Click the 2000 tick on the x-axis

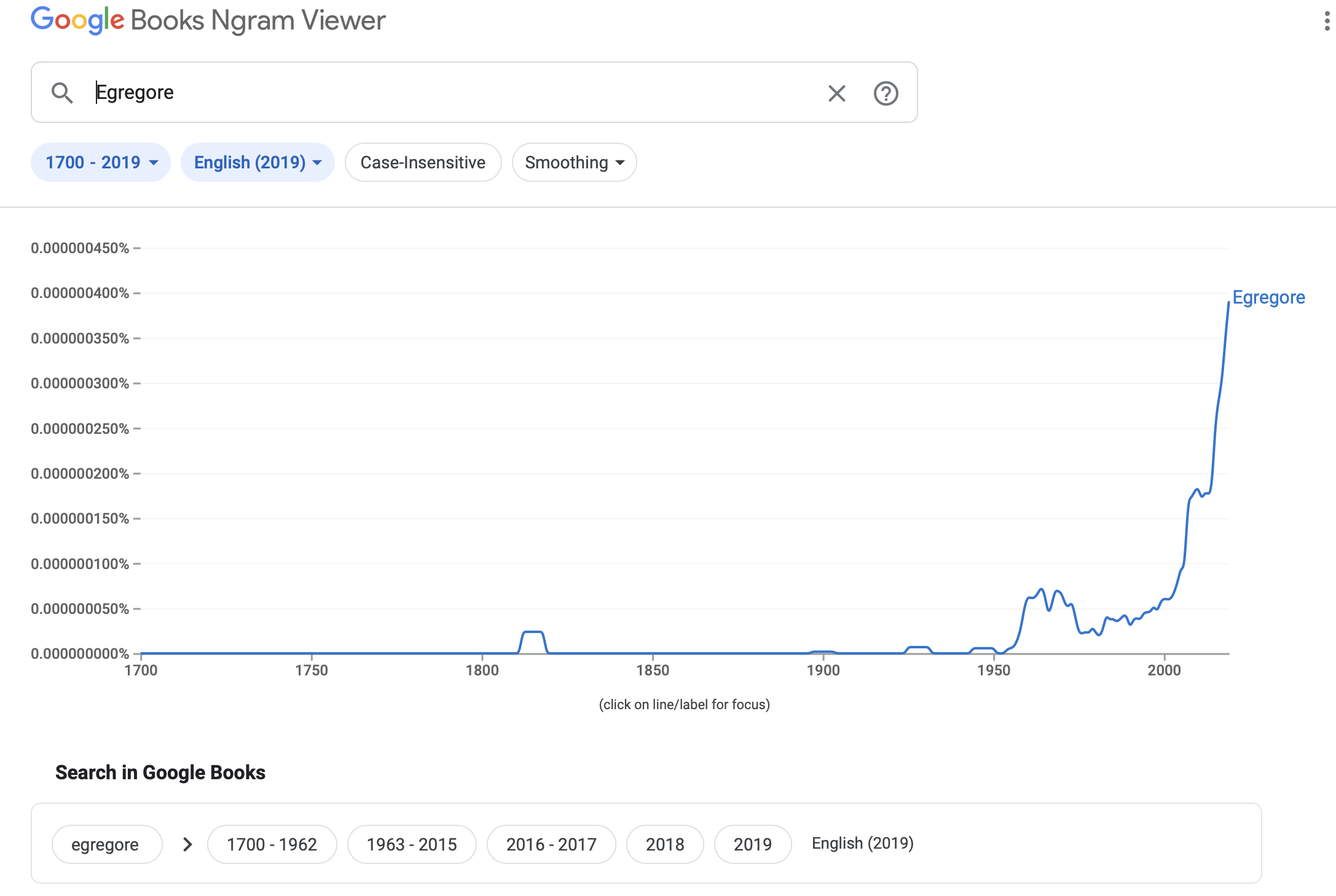click(x=1164, y=670)
